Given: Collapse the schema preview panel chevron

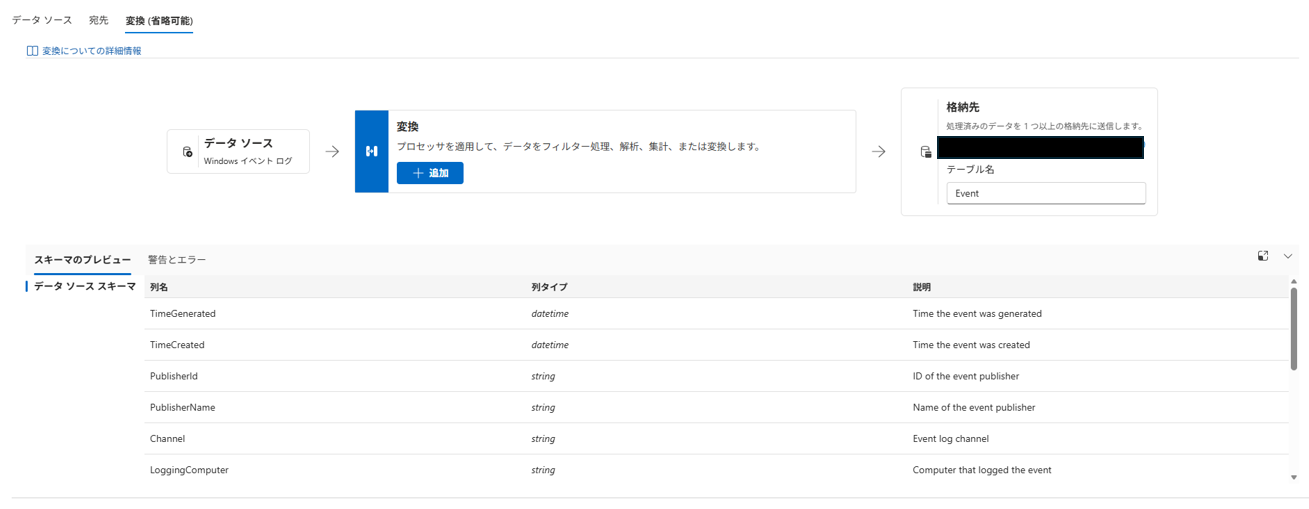Looking at the screenshot, I should coord(1288,256).
